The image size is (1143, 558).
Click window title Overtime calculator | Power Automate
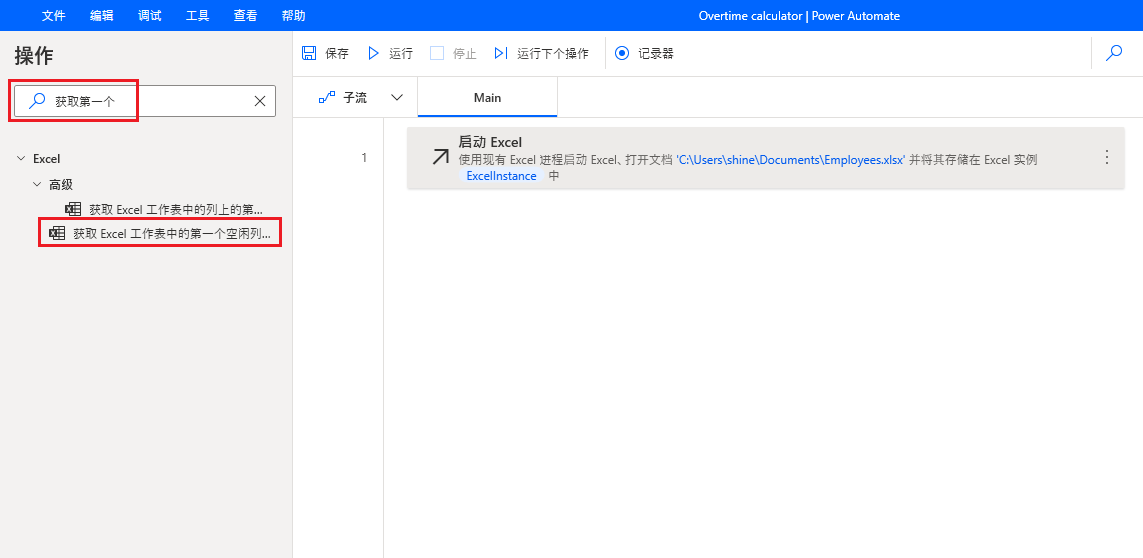tap(799, 15)
